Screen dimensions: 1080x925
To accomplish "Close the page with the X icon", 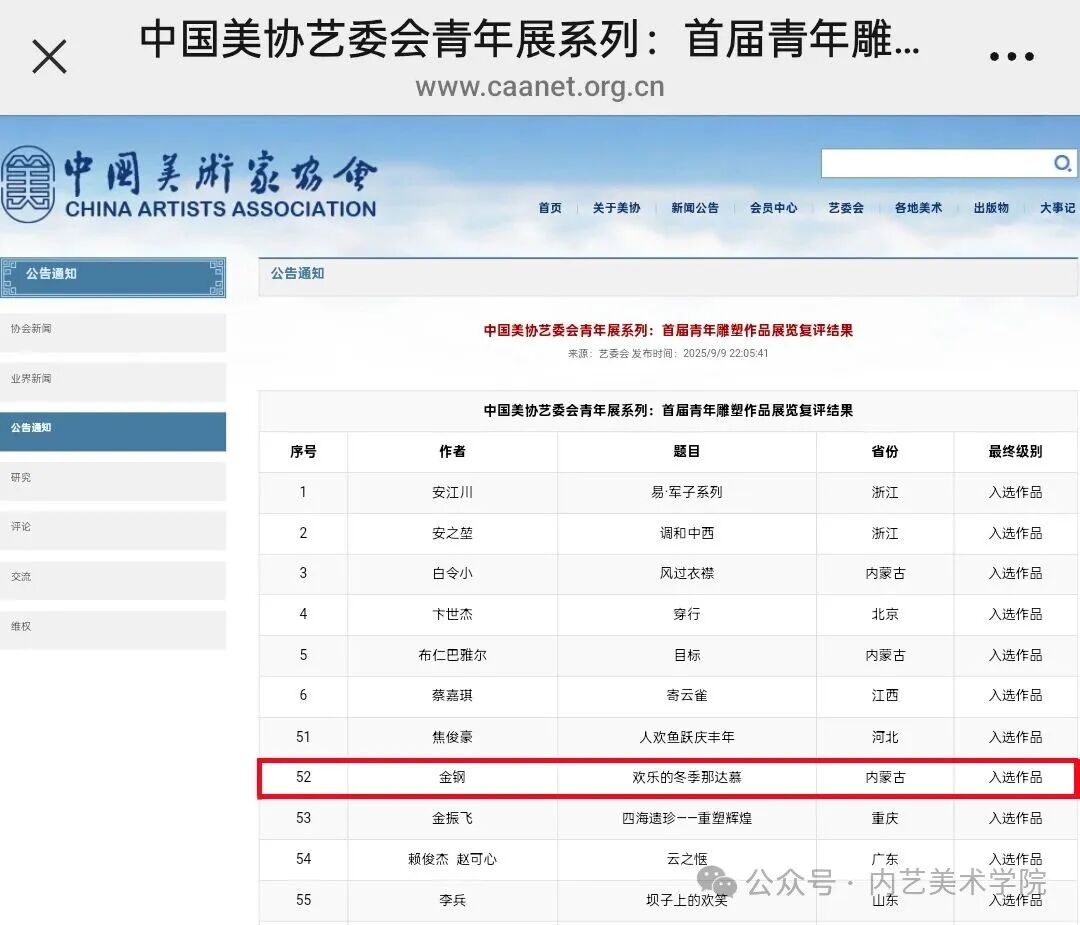I will tap(49, 57).
